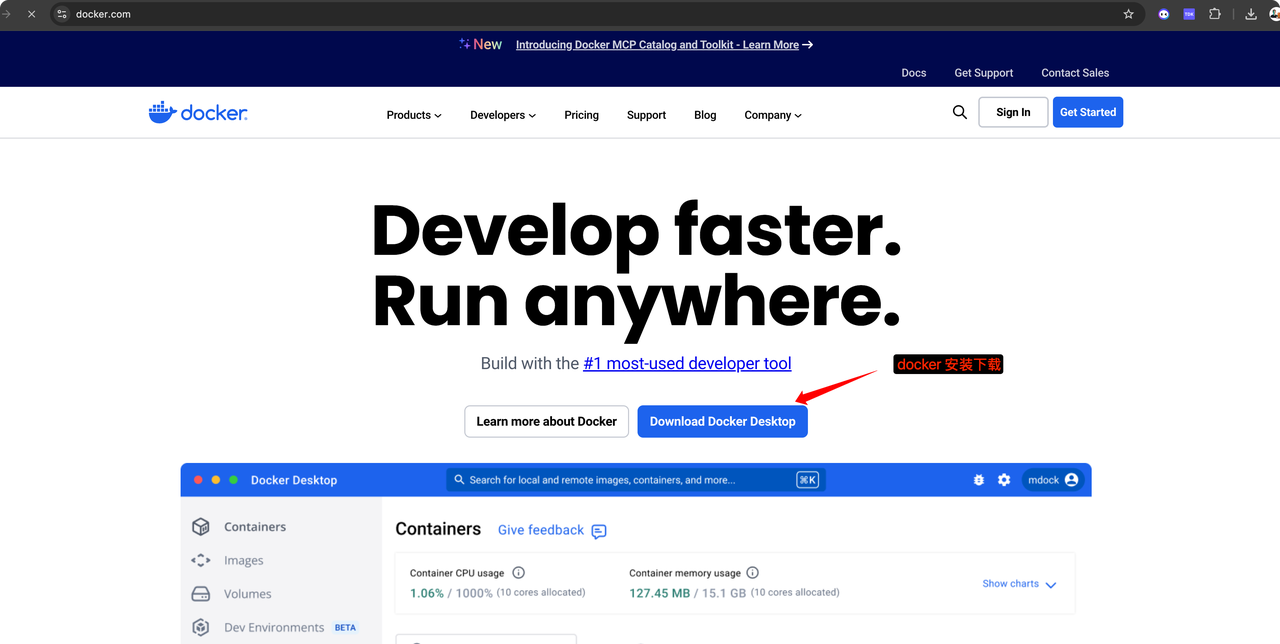This screenshot has height=644, width=1280.
Task: Click the Give feedback chat icon
Action: point(599,531)
